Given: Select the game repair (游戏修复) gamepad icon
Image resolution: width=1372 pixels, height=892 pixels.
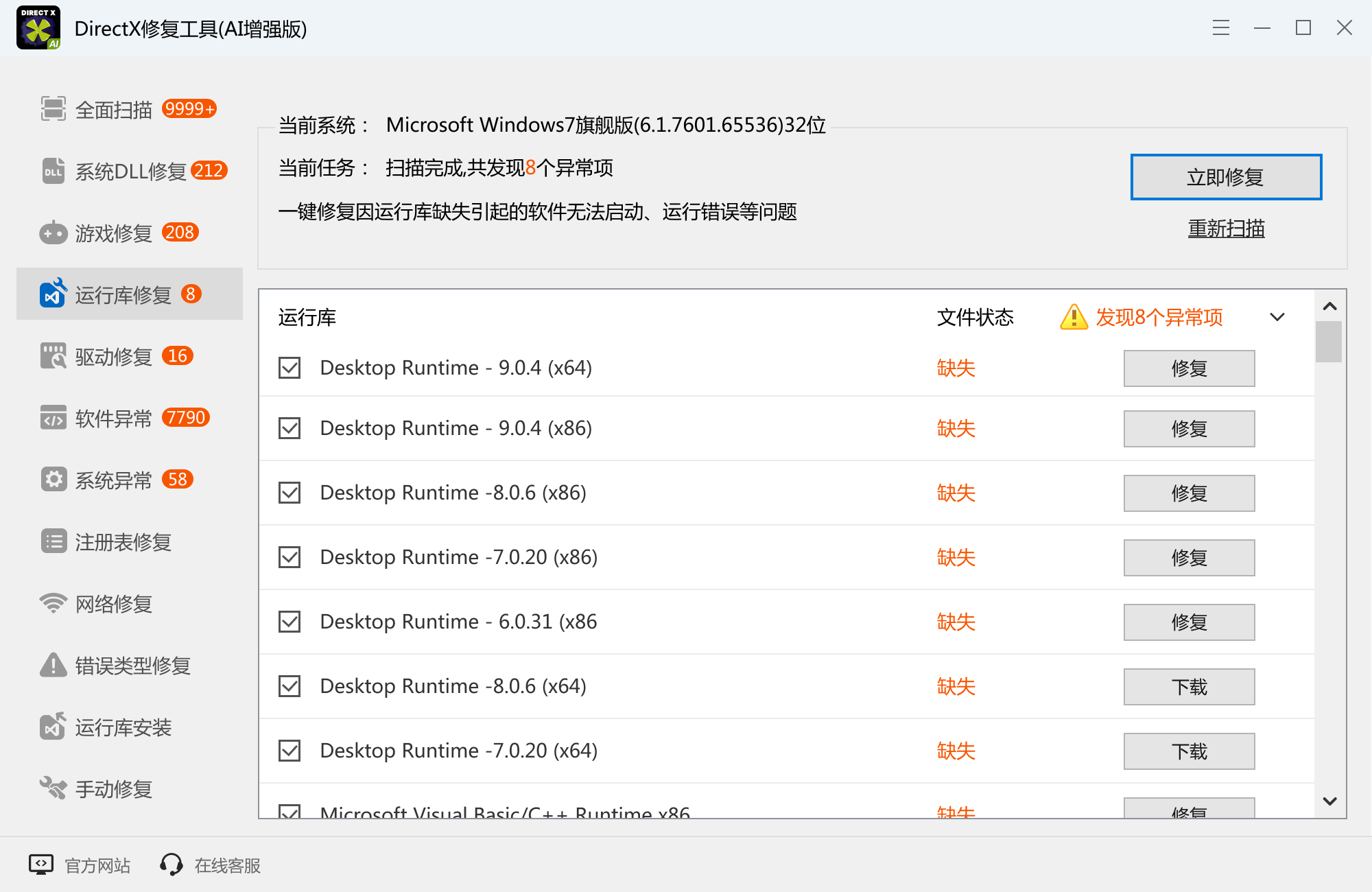Looking at the screenshot, I should click(53, 233).
